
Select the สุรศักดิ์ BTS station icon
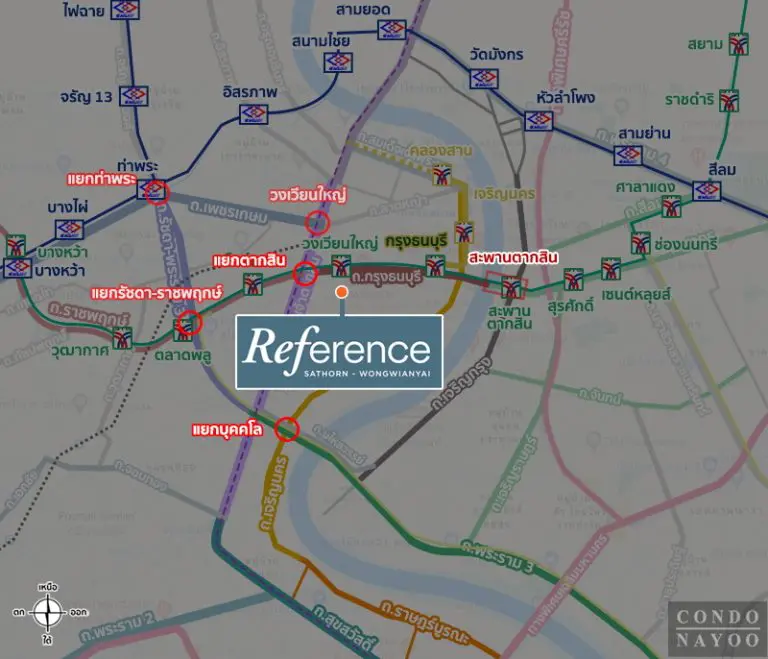573,279
